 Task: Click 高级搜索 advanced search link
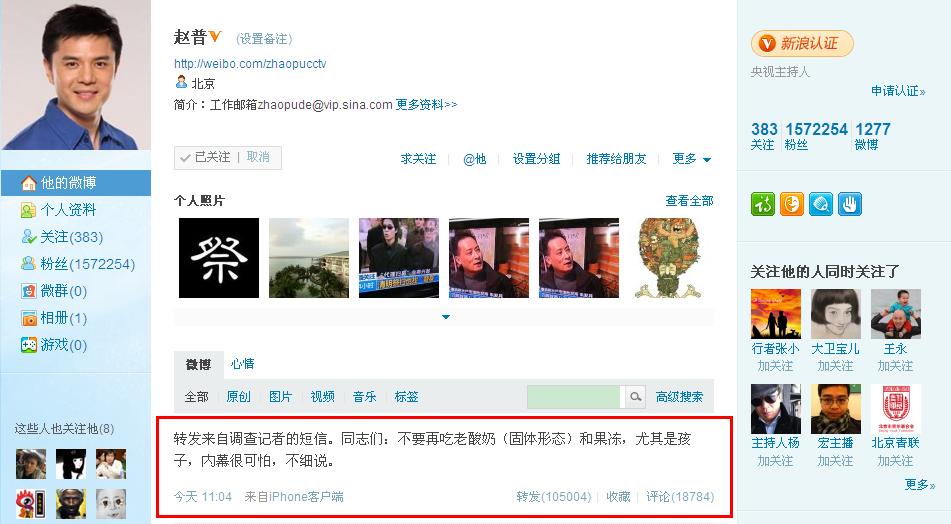(x=679, y=397)
